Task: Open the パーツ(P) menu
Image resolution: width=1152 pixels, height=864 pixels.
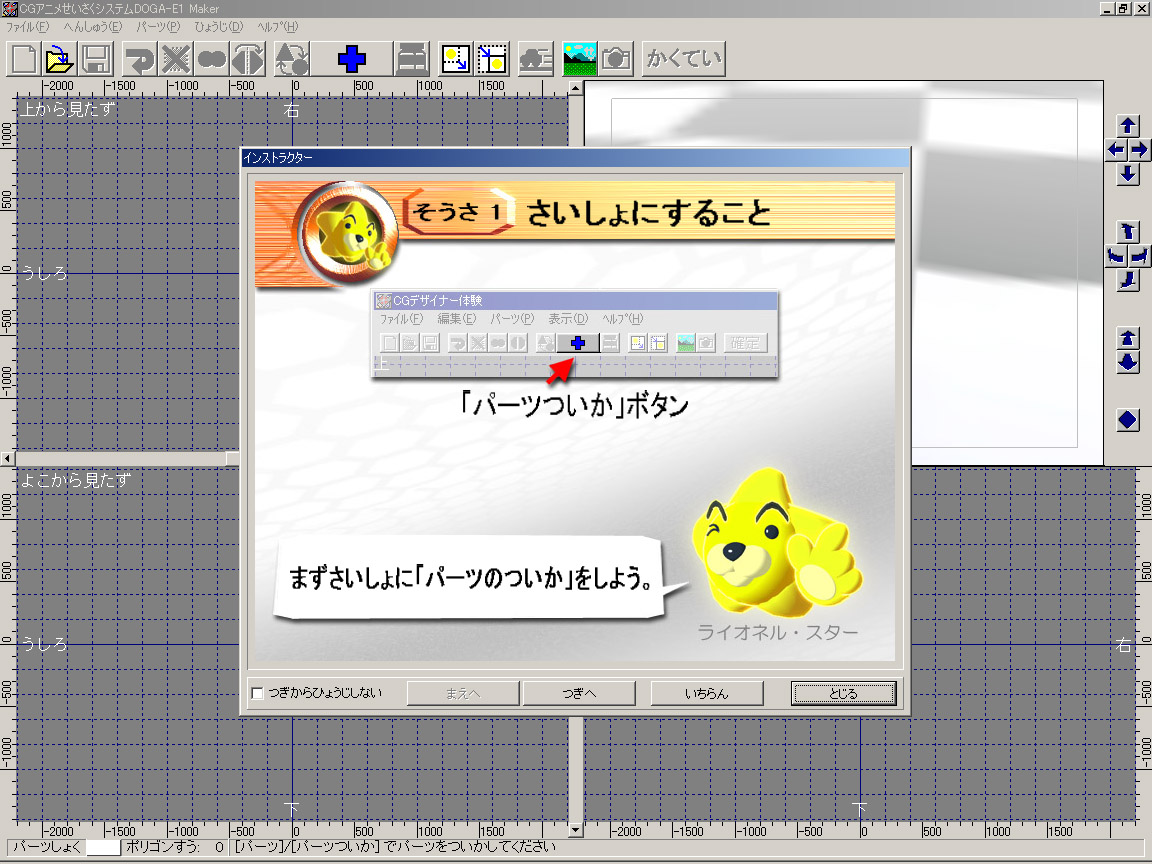Action: (158, 26)
